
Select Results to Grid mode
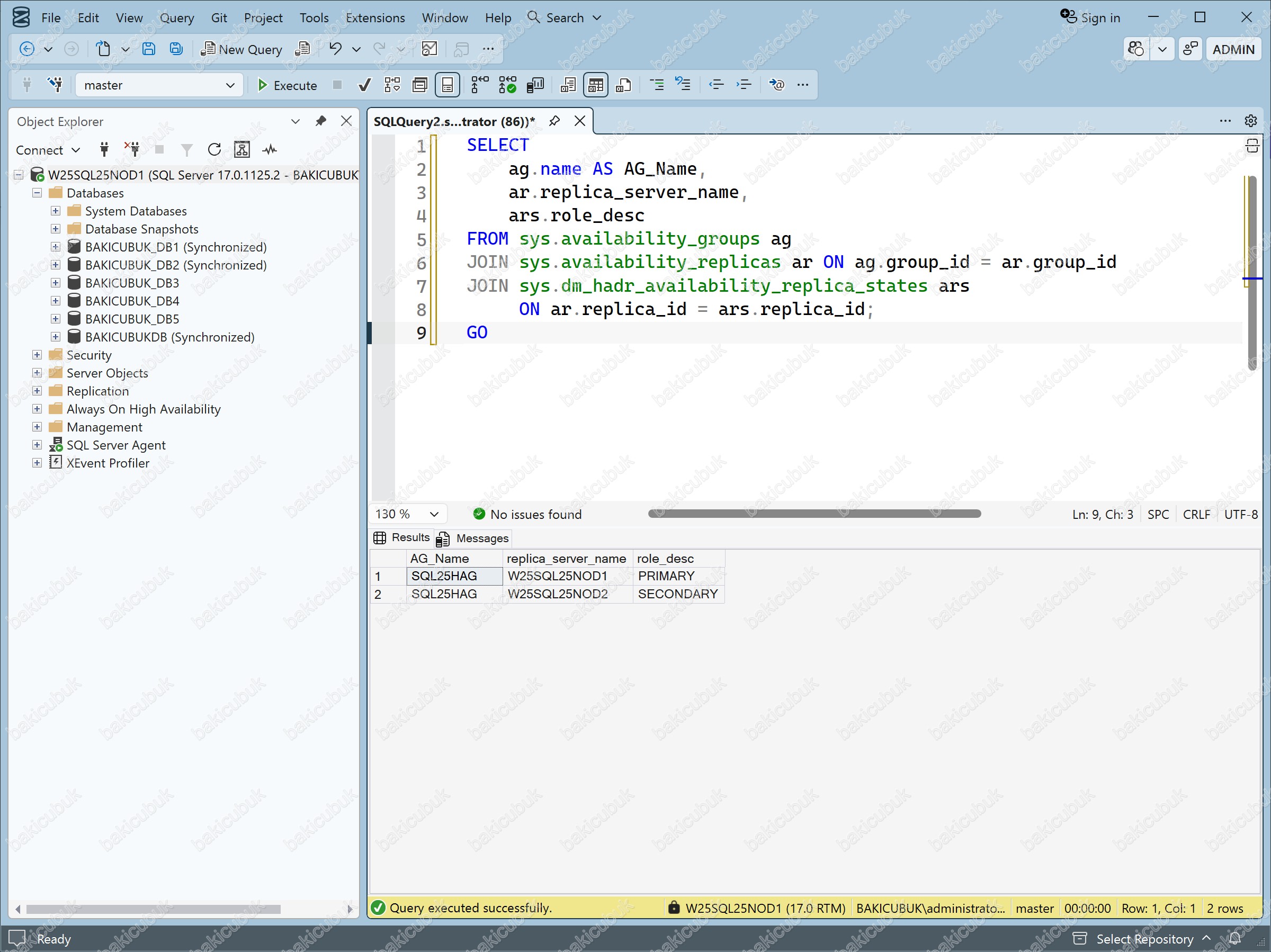tap(595, 86)
